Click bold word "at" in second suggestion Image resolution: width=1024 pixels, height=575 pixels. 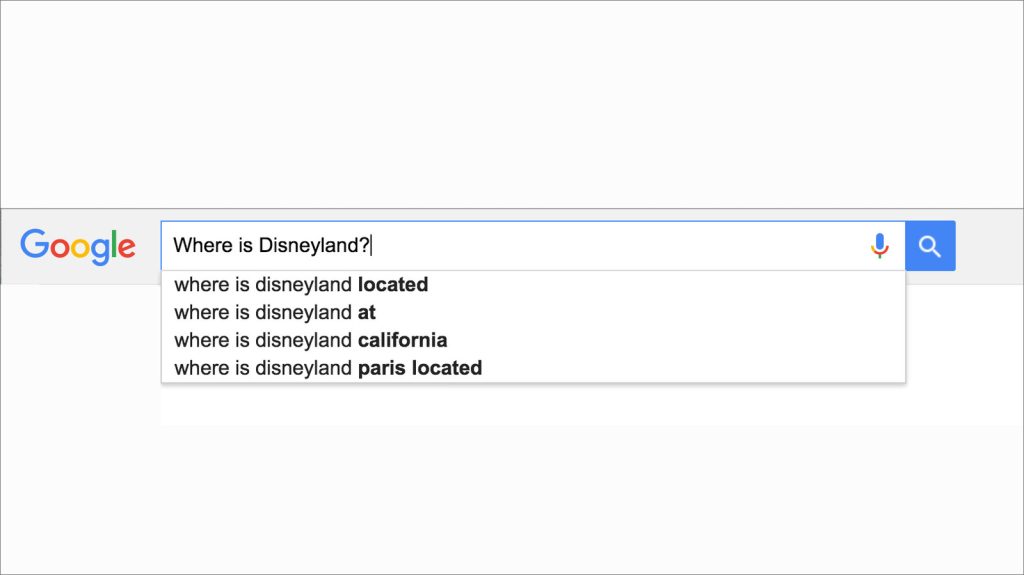pyautogui.click(x=367, y=313)
